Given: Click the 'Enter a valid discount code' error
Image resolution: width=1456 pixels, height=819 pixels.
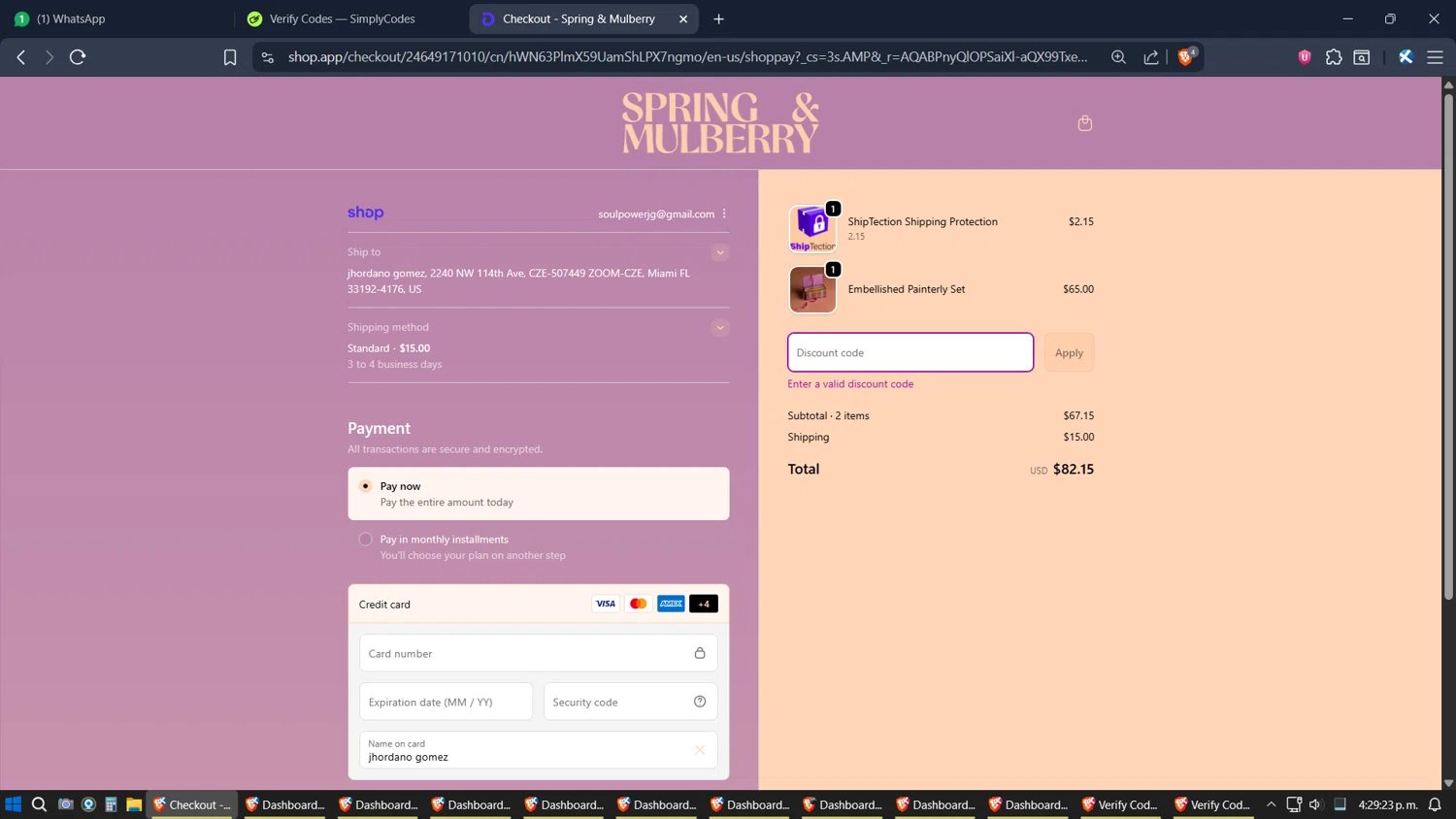Looking at the screenshot, I should [x=850, y=384].
